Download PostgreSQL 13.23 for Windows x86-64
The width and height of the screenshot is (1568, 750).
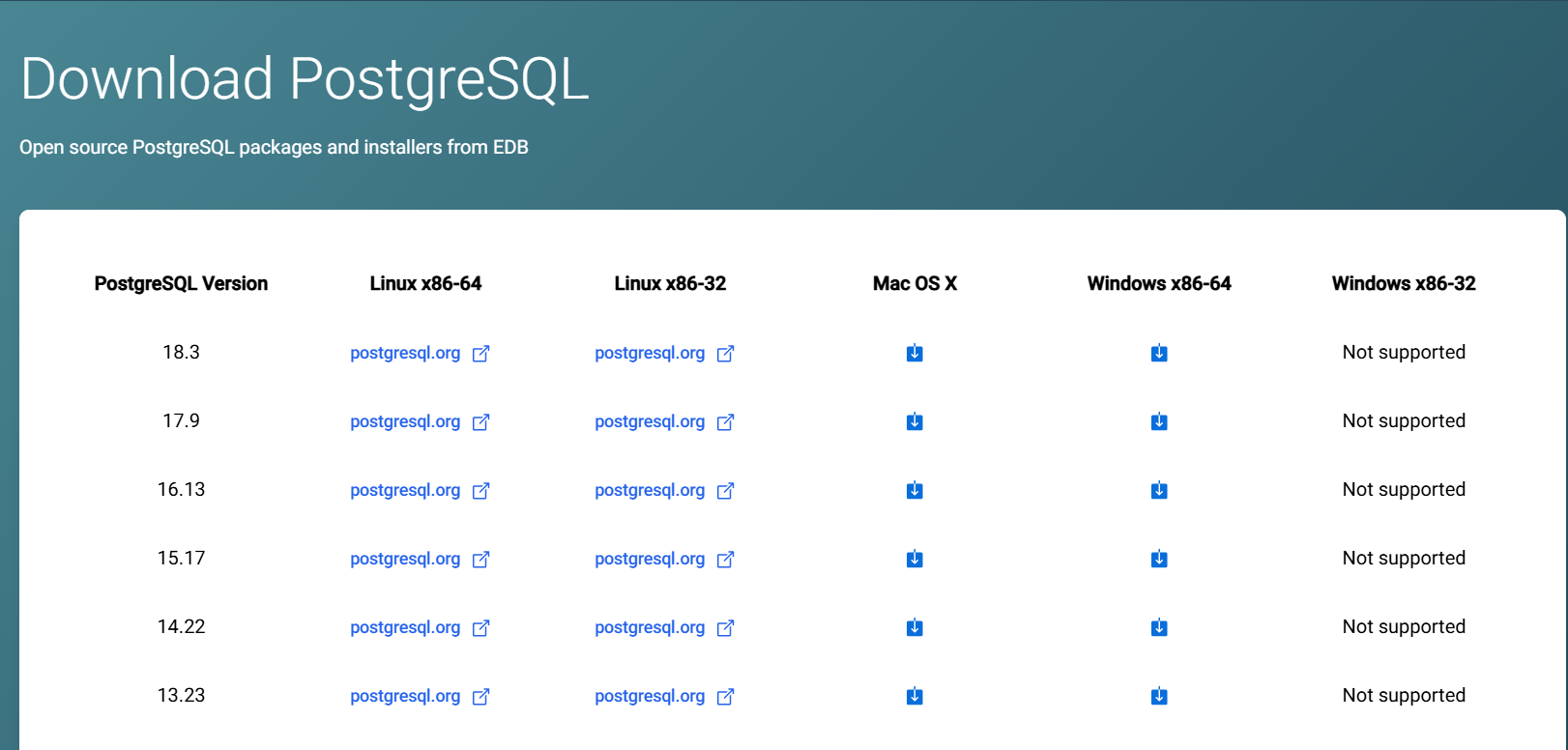(1159, 696)
